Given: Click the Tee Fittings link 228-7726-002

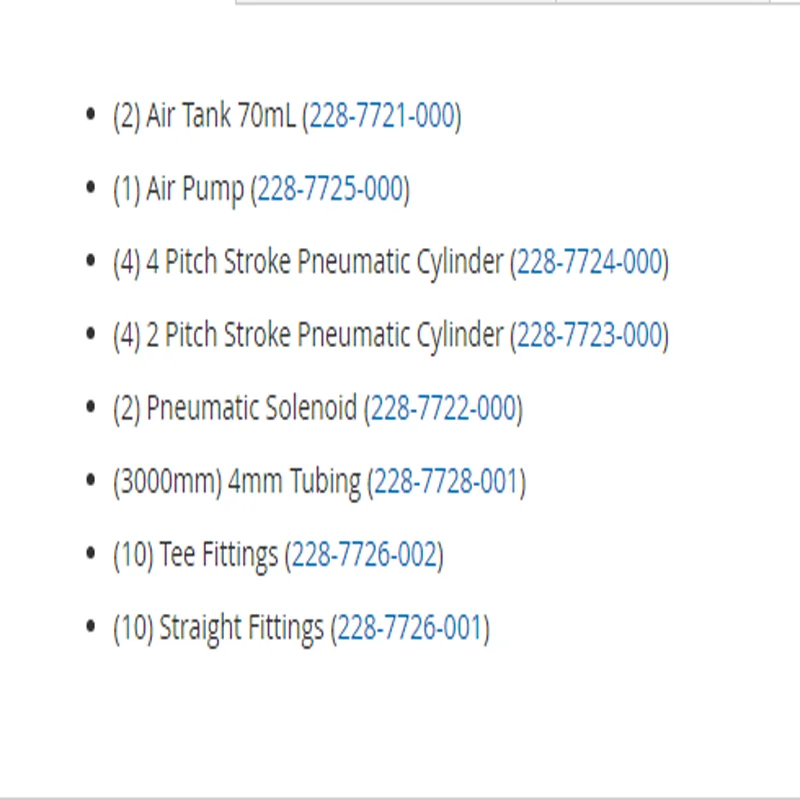Looking at the screenshot, I should point(364,555).
